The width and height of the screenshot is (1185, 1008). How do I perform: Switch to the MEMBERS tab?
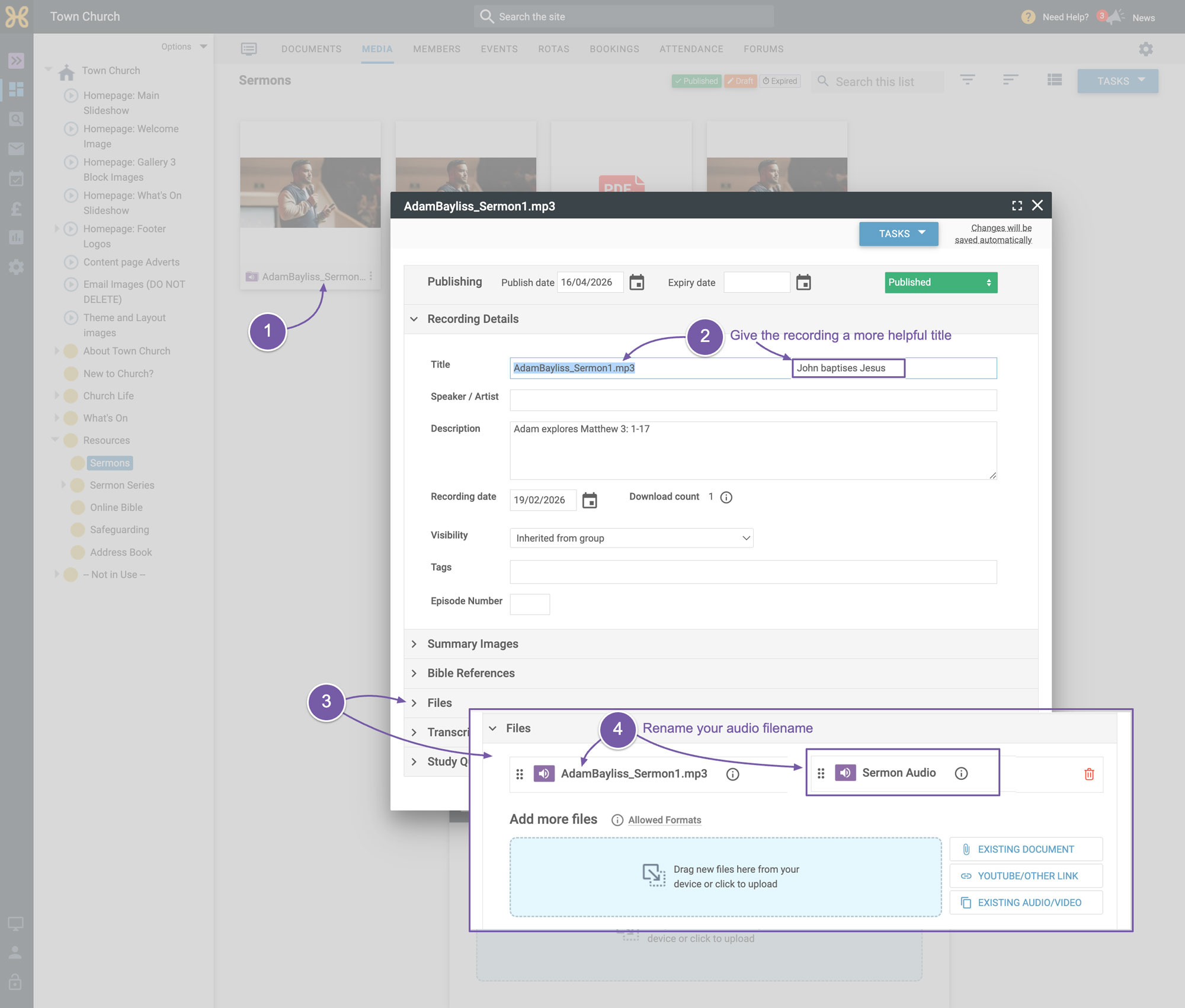coord(437,49)
